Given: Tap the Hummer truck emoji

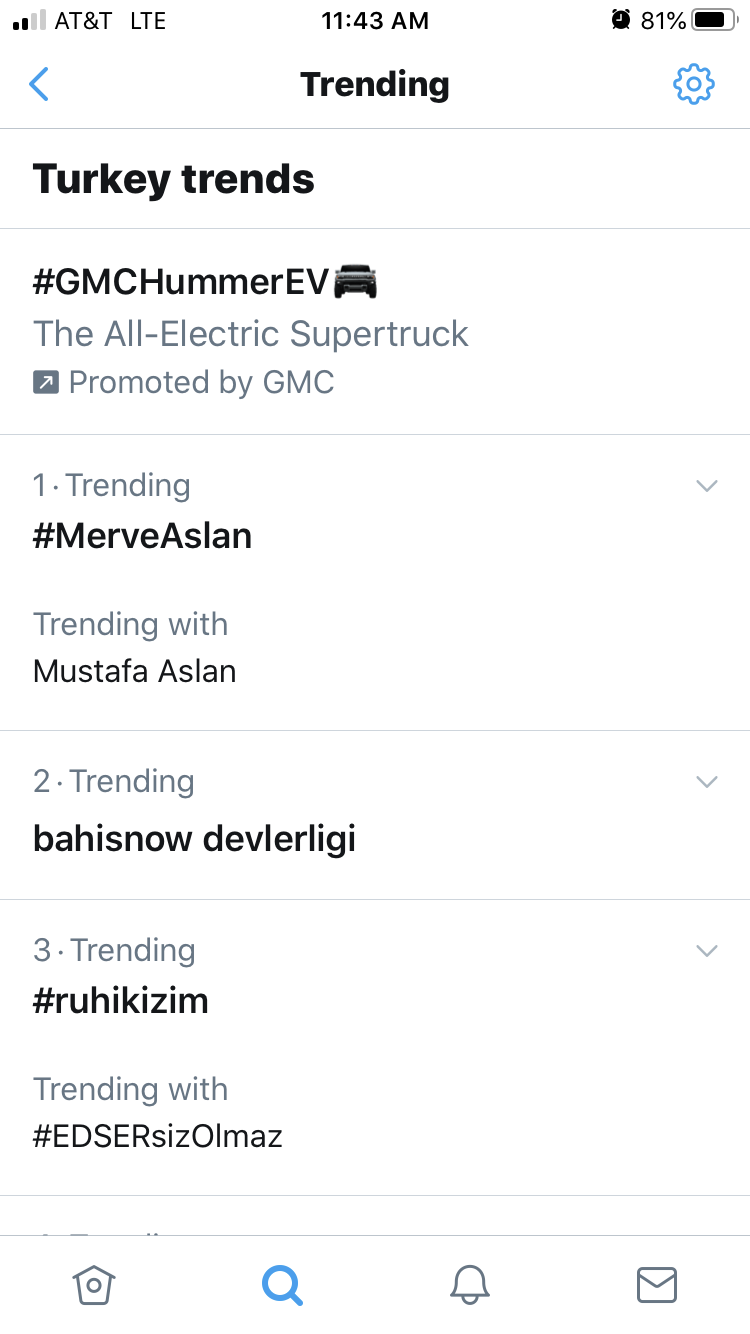Looking at the screenshot, I should (355, 282).
